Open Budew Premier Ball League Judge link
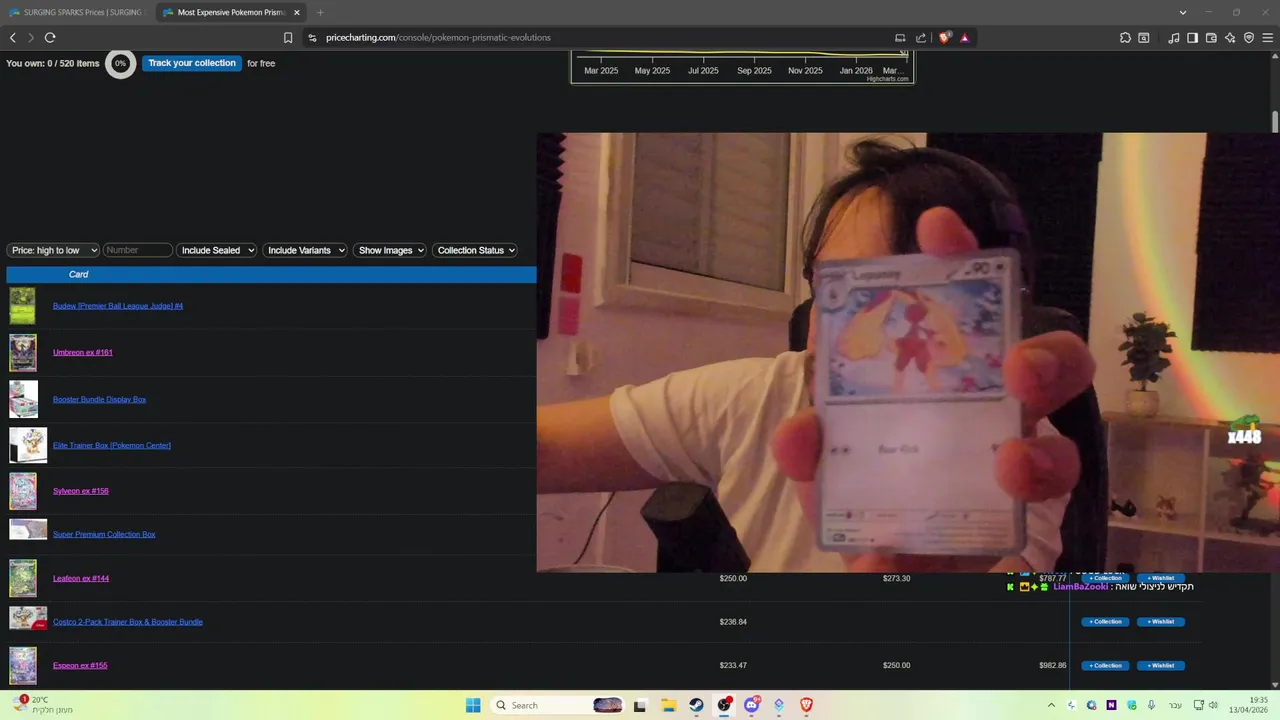The width and height of the screenshot is (1280, 720). point(118,306)
